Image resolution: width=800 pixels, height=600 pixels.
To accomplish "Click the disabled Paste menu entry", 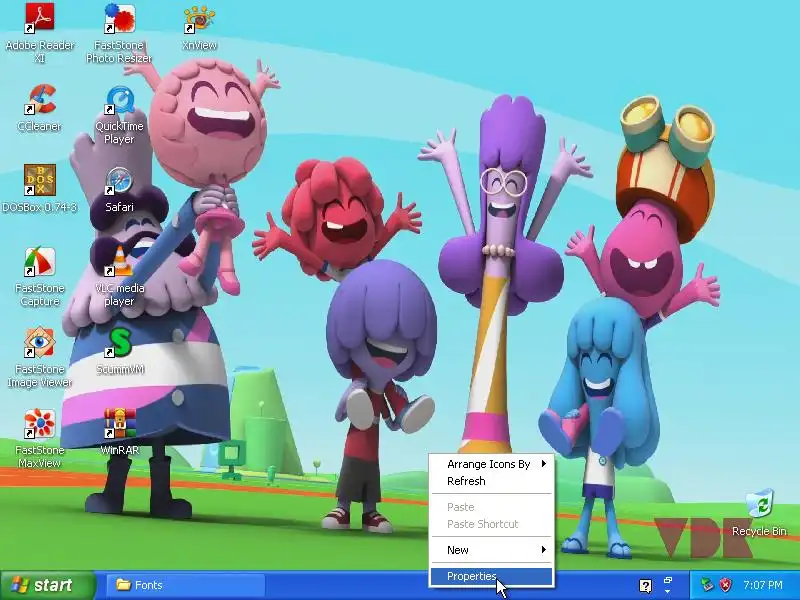I will (x=492, y=507).
